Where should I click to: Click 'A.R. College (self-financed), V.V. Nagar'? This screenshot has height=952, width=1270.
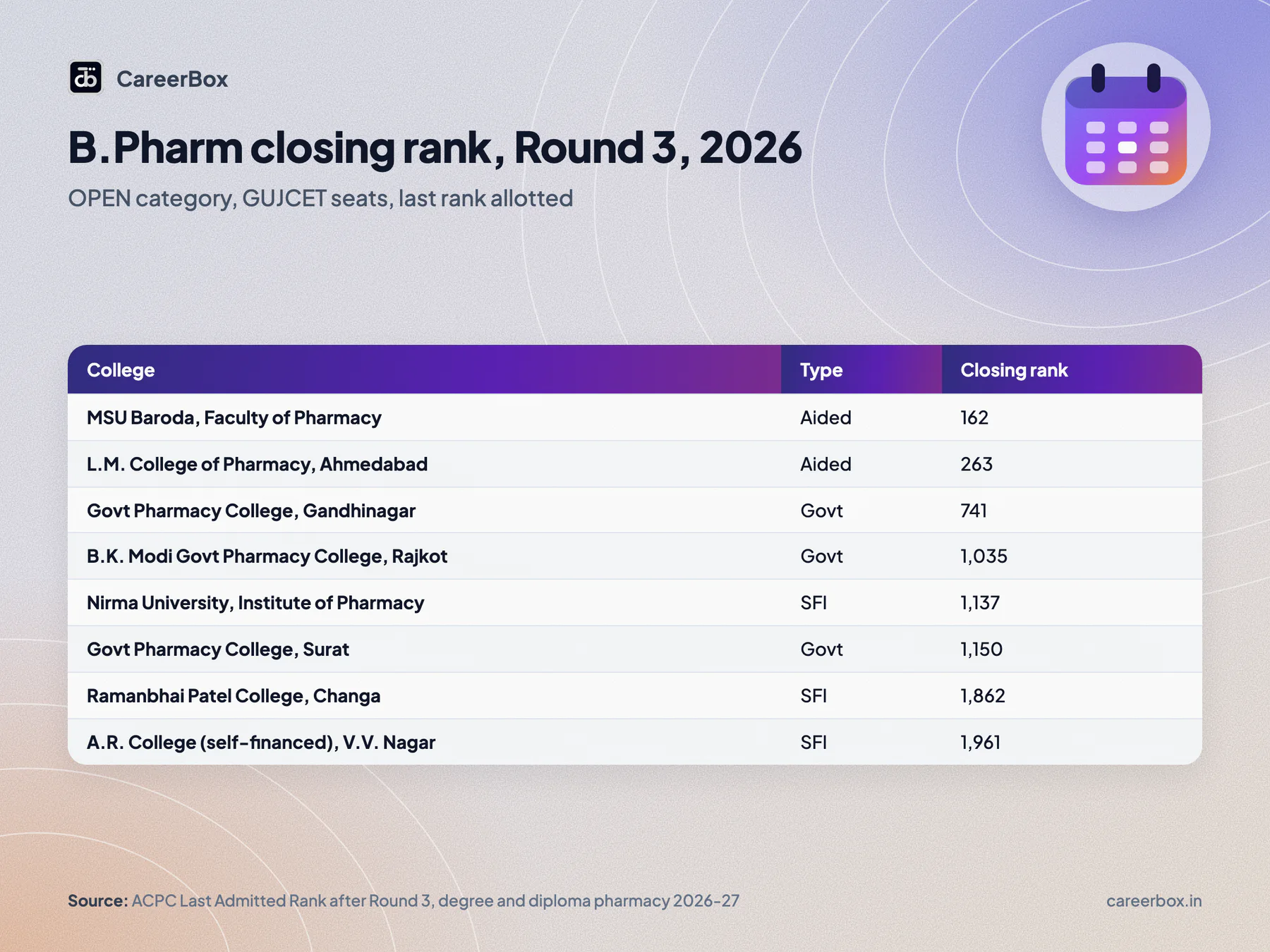[261, 743]
